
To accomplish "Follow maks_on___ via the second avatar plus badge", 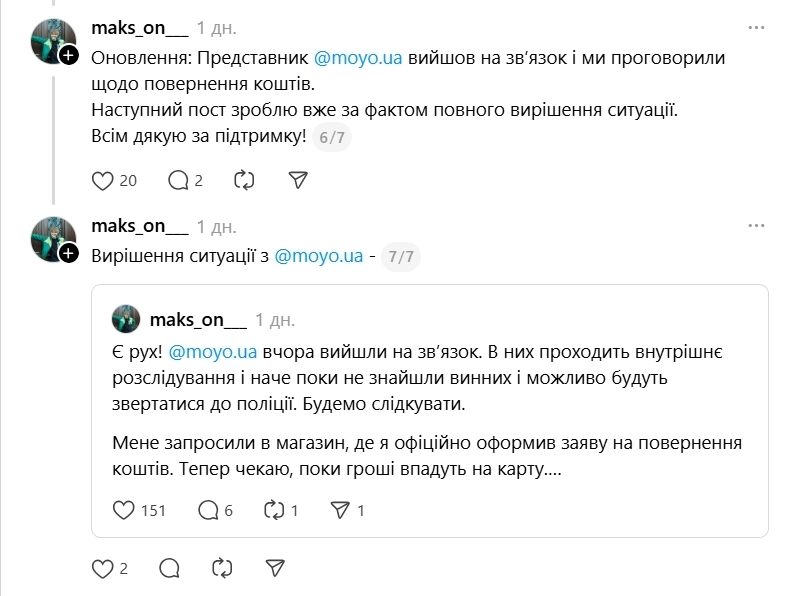I will click(68, 254).
